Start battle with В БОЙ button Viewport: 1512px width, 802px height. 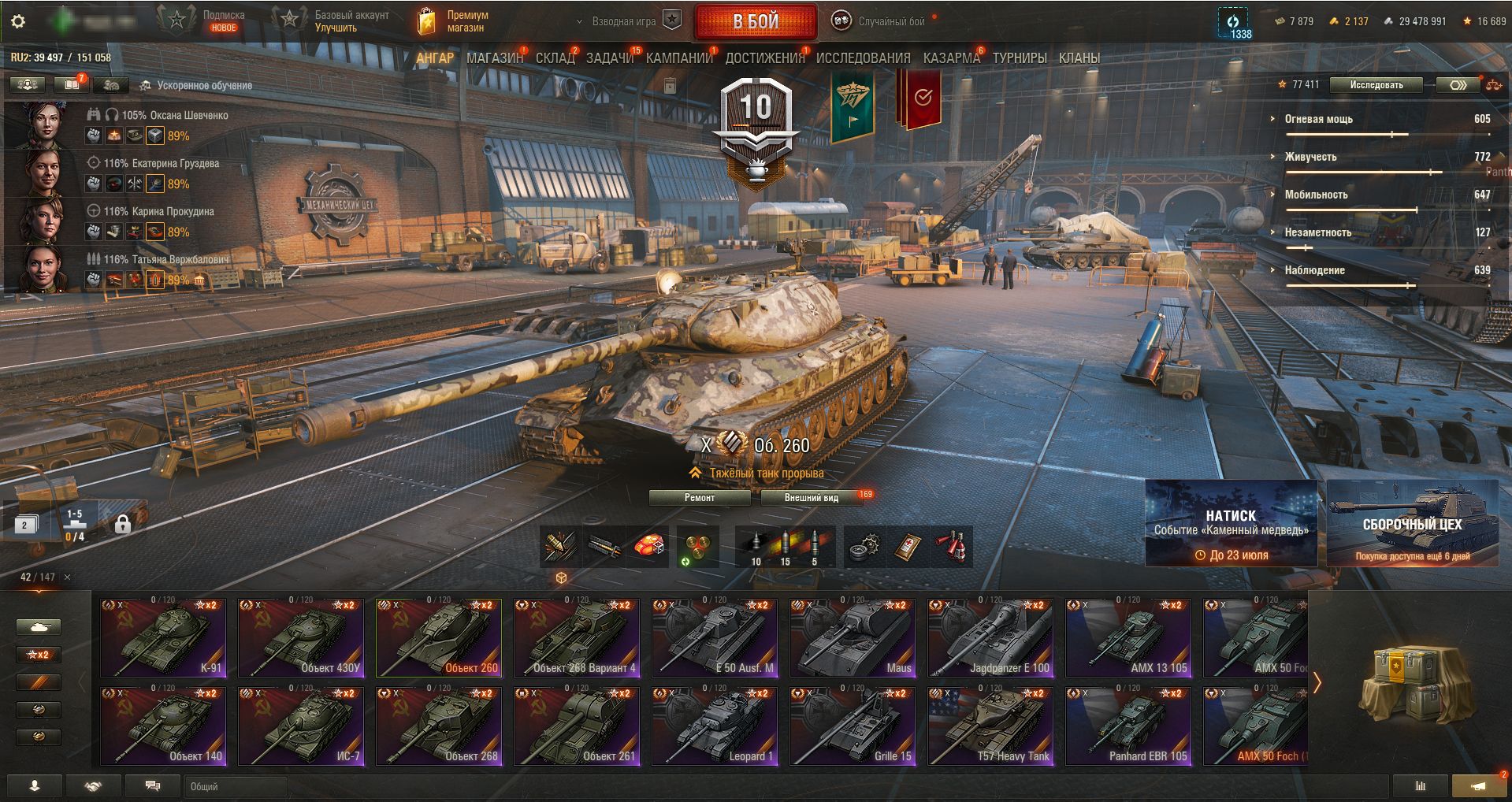click(x=756, y=21)
